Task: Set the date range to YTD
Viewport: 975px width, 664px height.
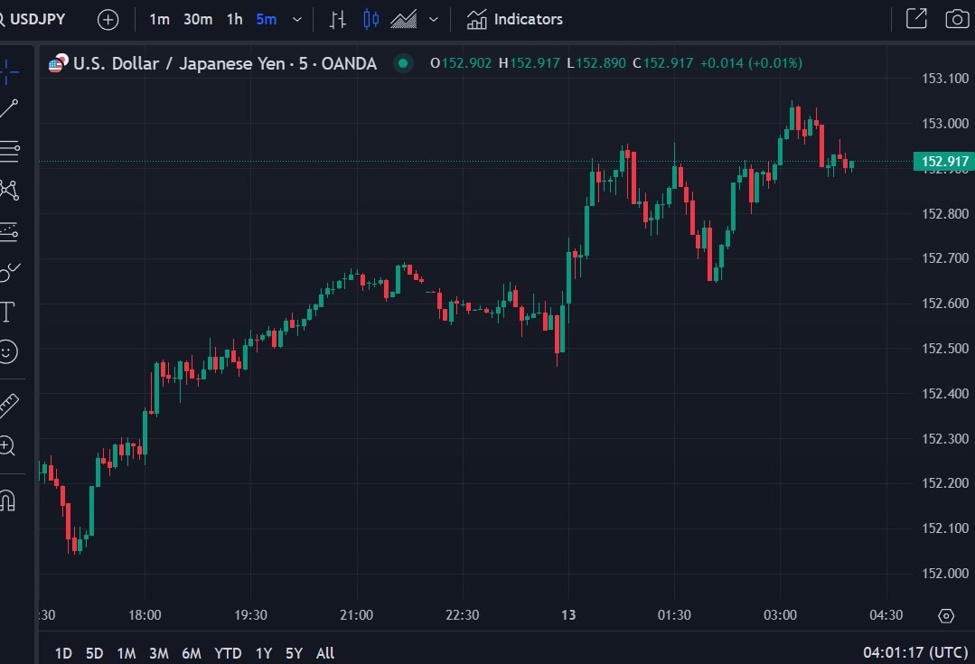Action: click(x=228, y=653)
